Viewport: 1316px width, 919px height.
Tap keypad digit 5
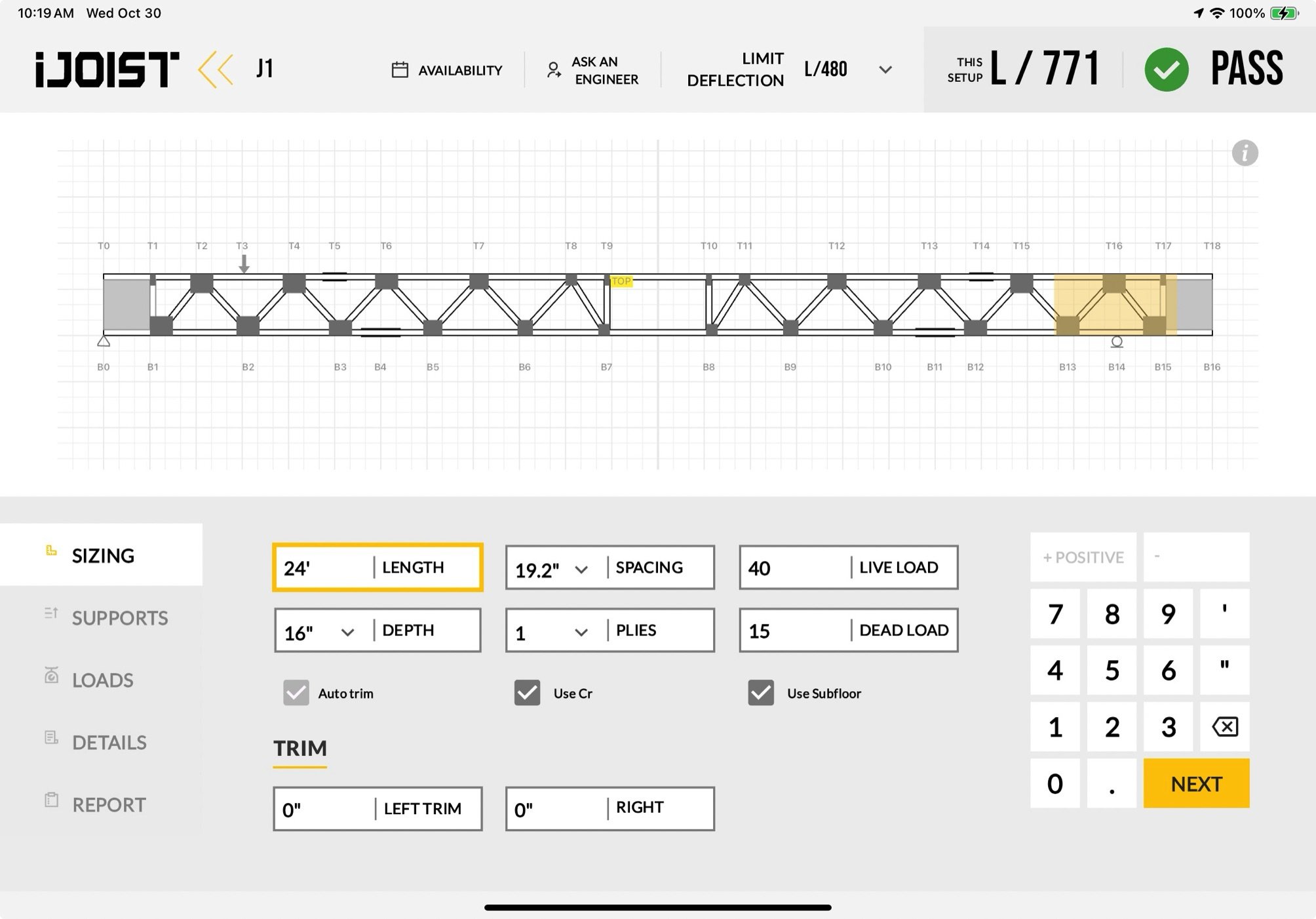tap(1112, 671)
